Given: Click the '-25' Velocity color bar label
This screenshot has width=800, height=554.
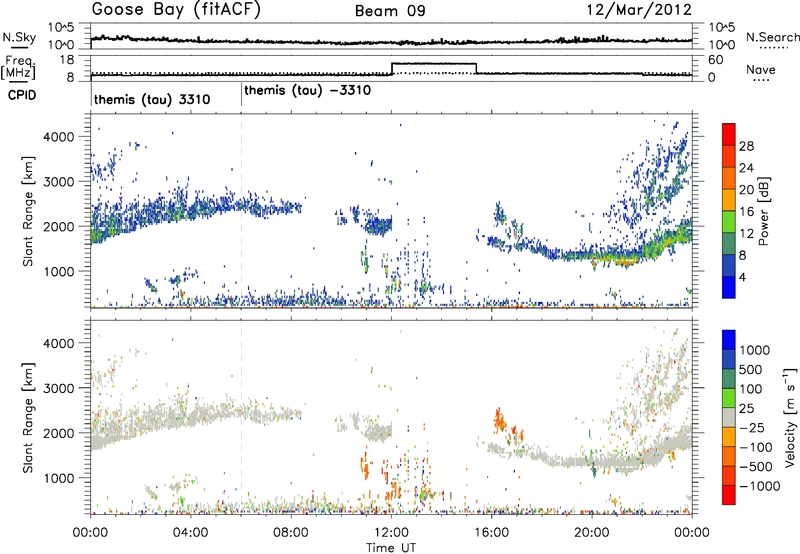Looking at the screenshot, I should point(752,427).
